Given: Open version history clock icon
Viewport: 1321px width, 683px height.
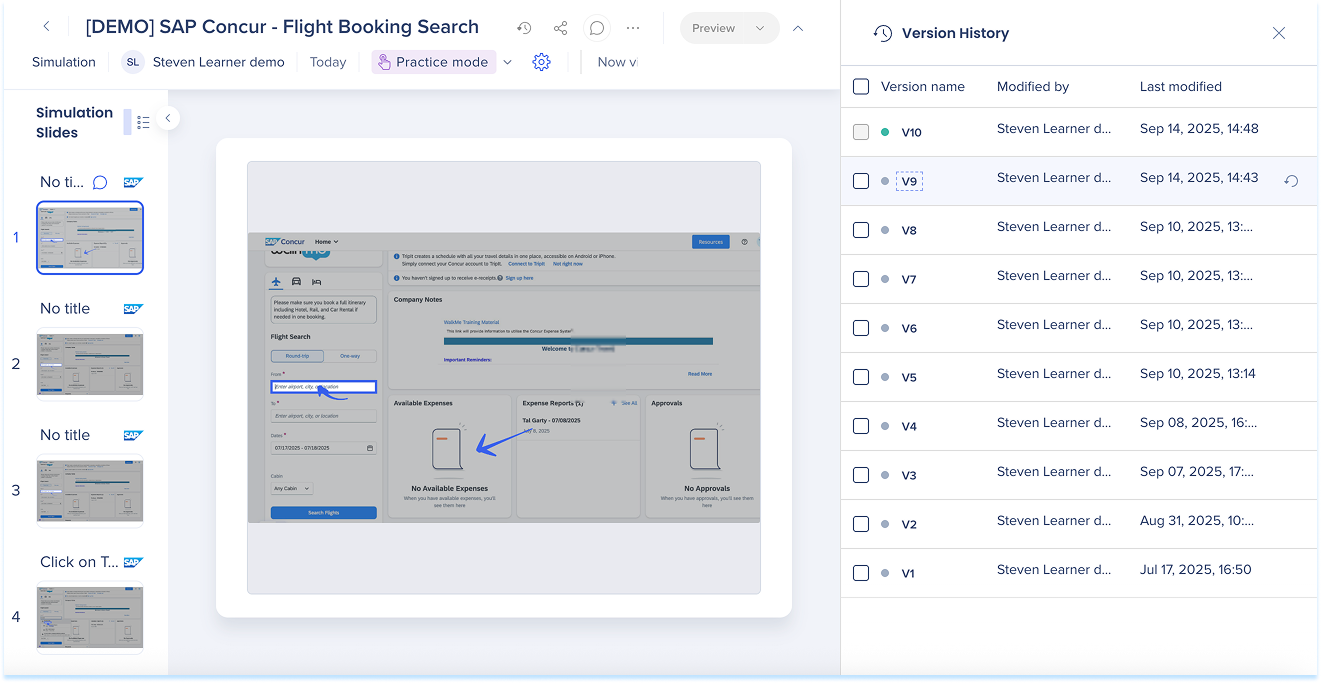Looking at the screenshot, I should (x=524, y=28).
